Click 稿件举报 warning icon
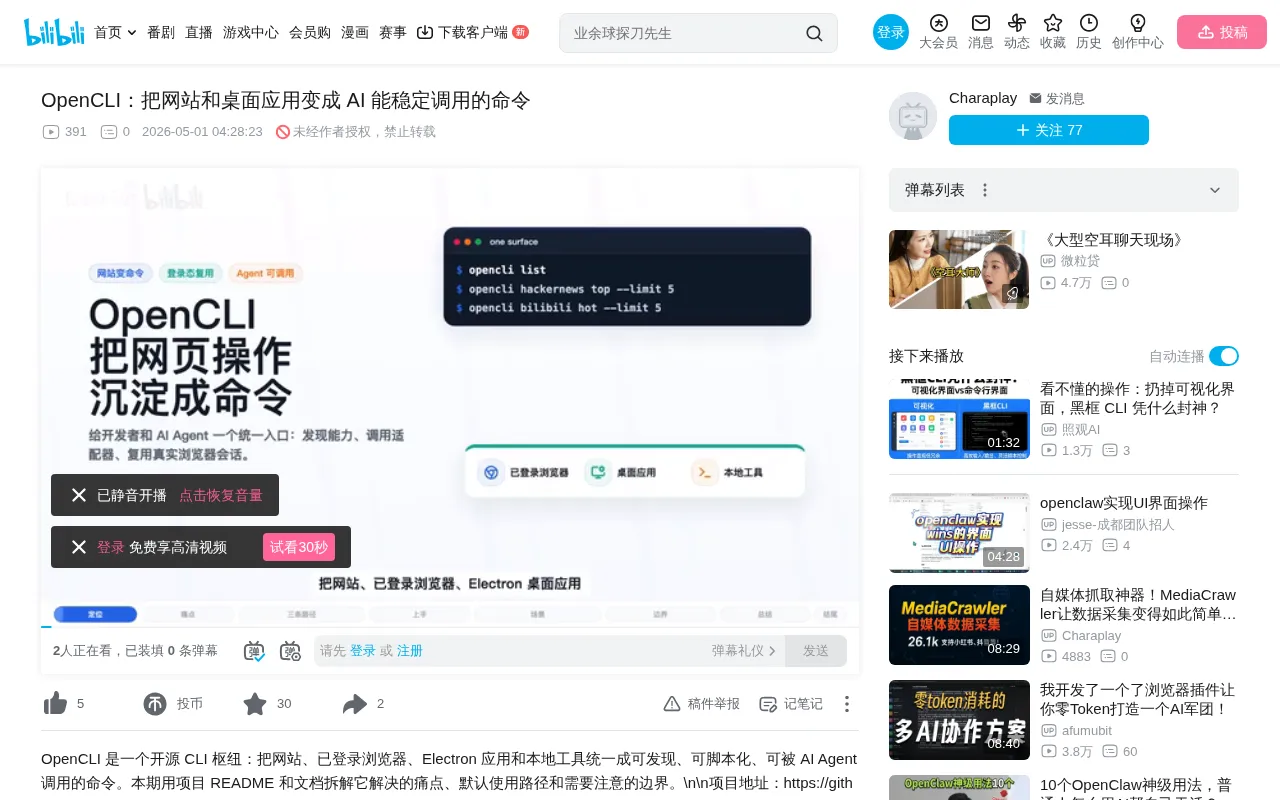This screenshot has height=800, width=1280. [x=672, y=704]
